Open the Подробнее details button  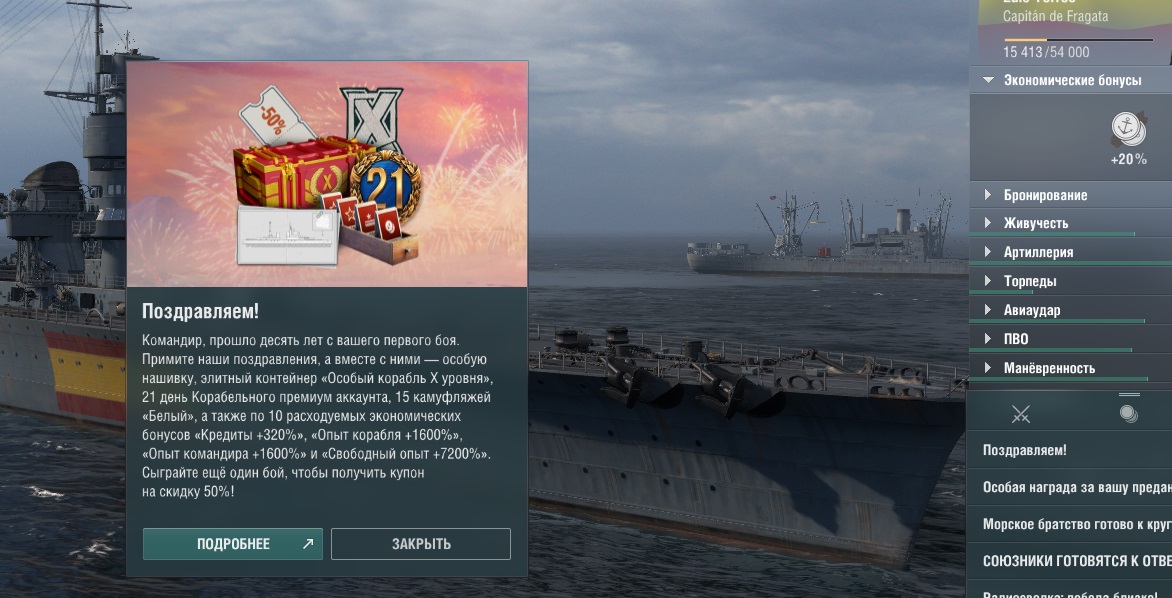pyautogui.click(x=232, y=544)
